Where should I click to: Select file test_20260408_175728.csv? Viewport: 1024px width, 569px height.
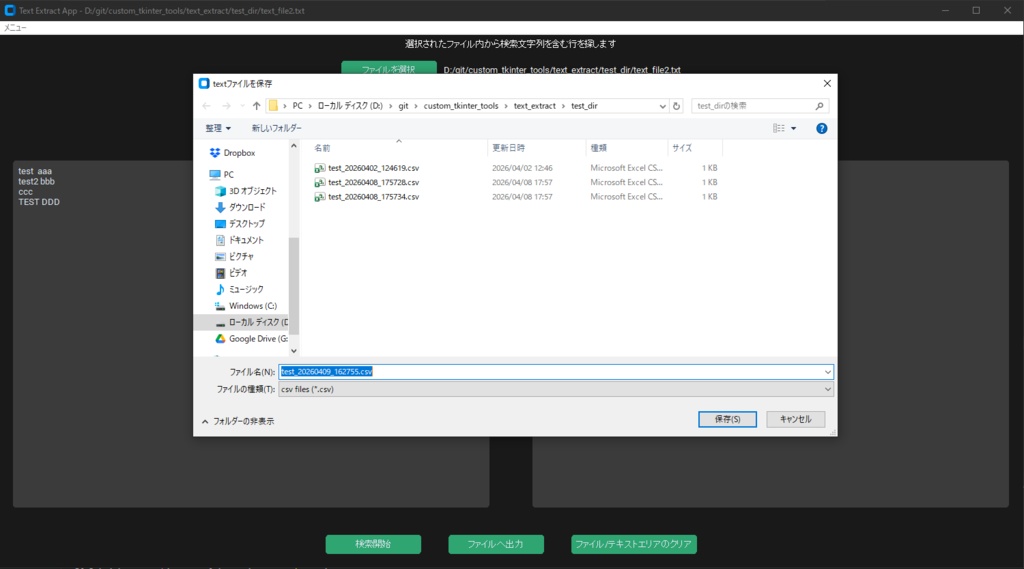374,182
